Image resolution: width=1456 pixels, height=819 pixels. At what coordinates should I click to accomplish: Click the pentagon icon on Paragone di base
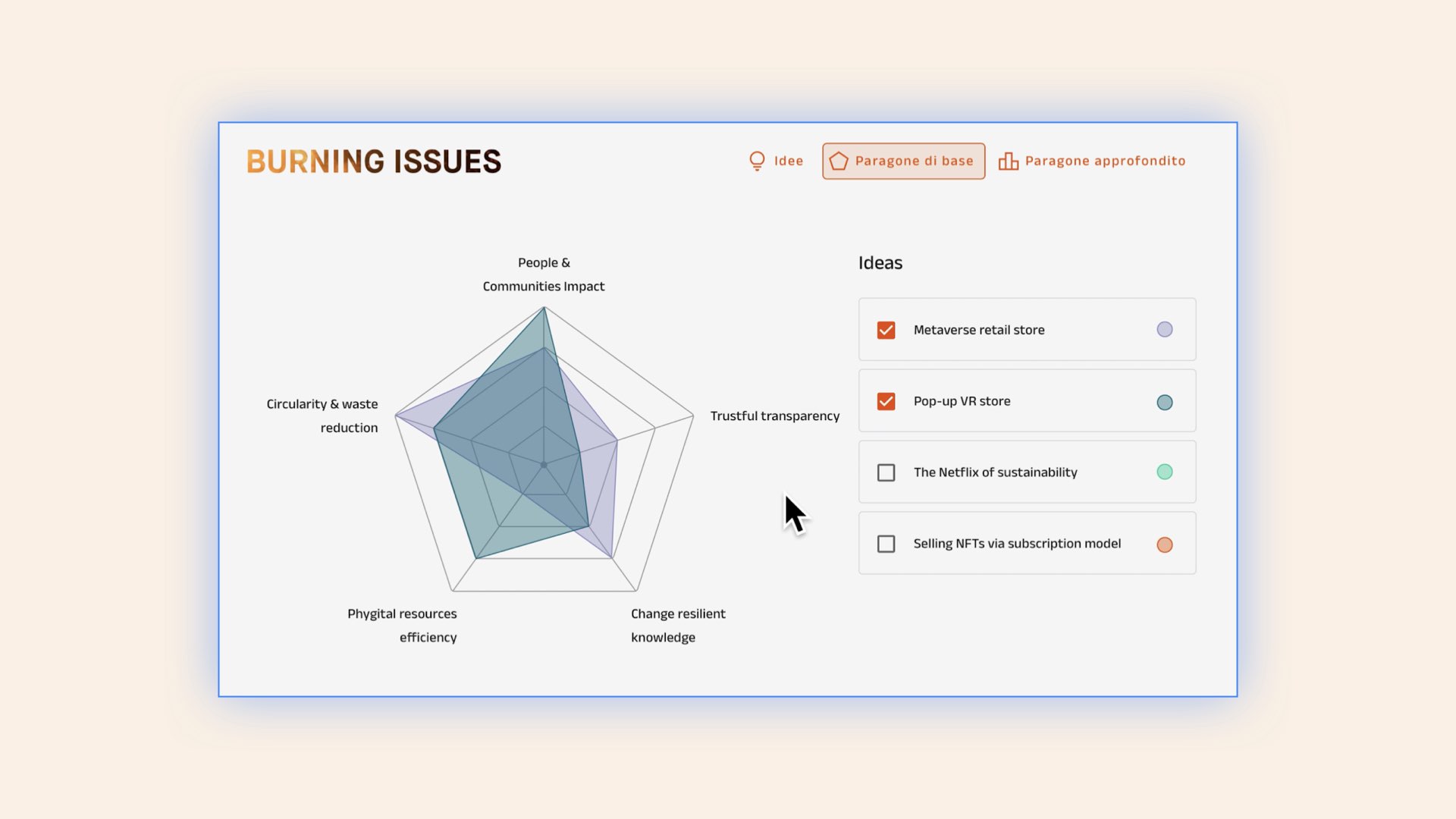point(839,161)
